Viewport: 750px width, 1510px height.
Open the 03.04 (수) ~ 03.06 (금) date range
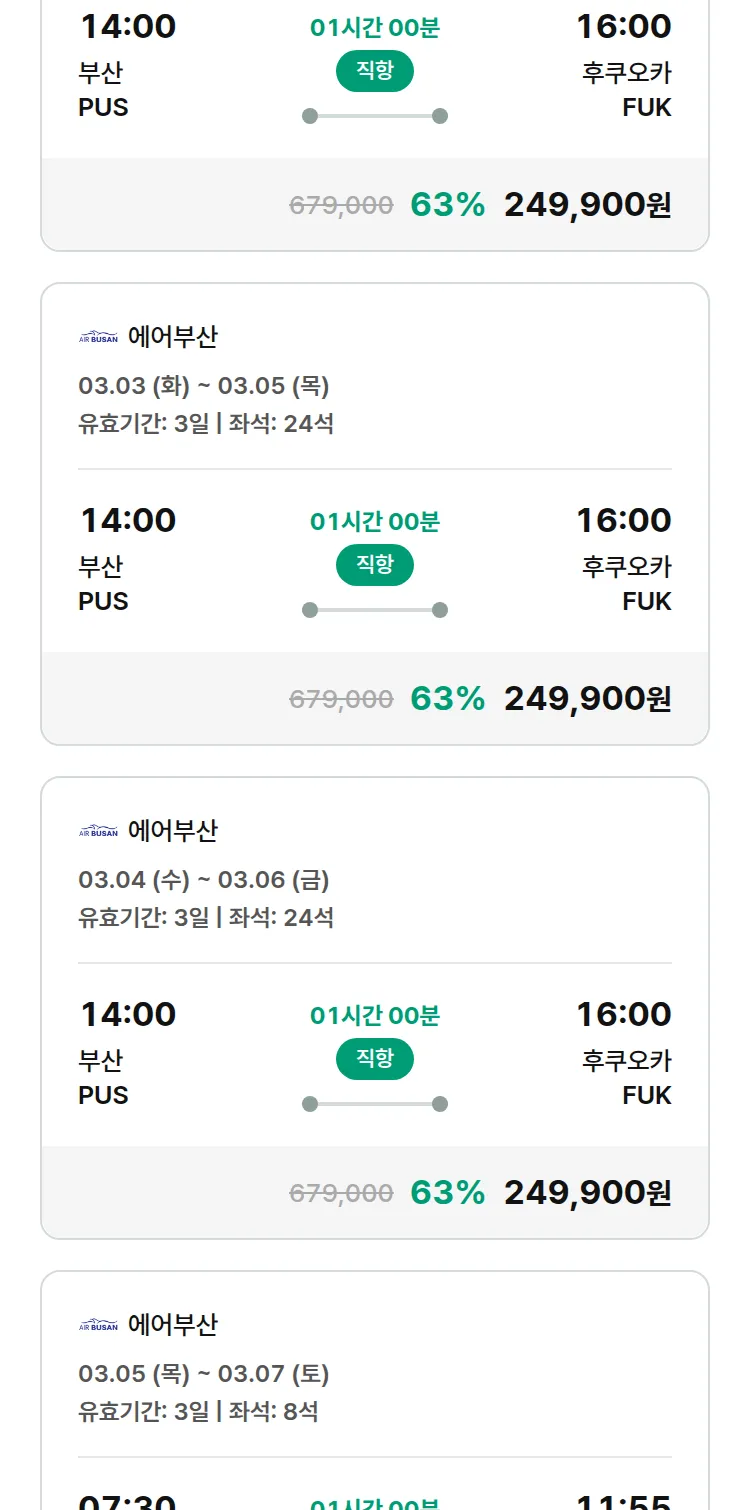(204, 880)
